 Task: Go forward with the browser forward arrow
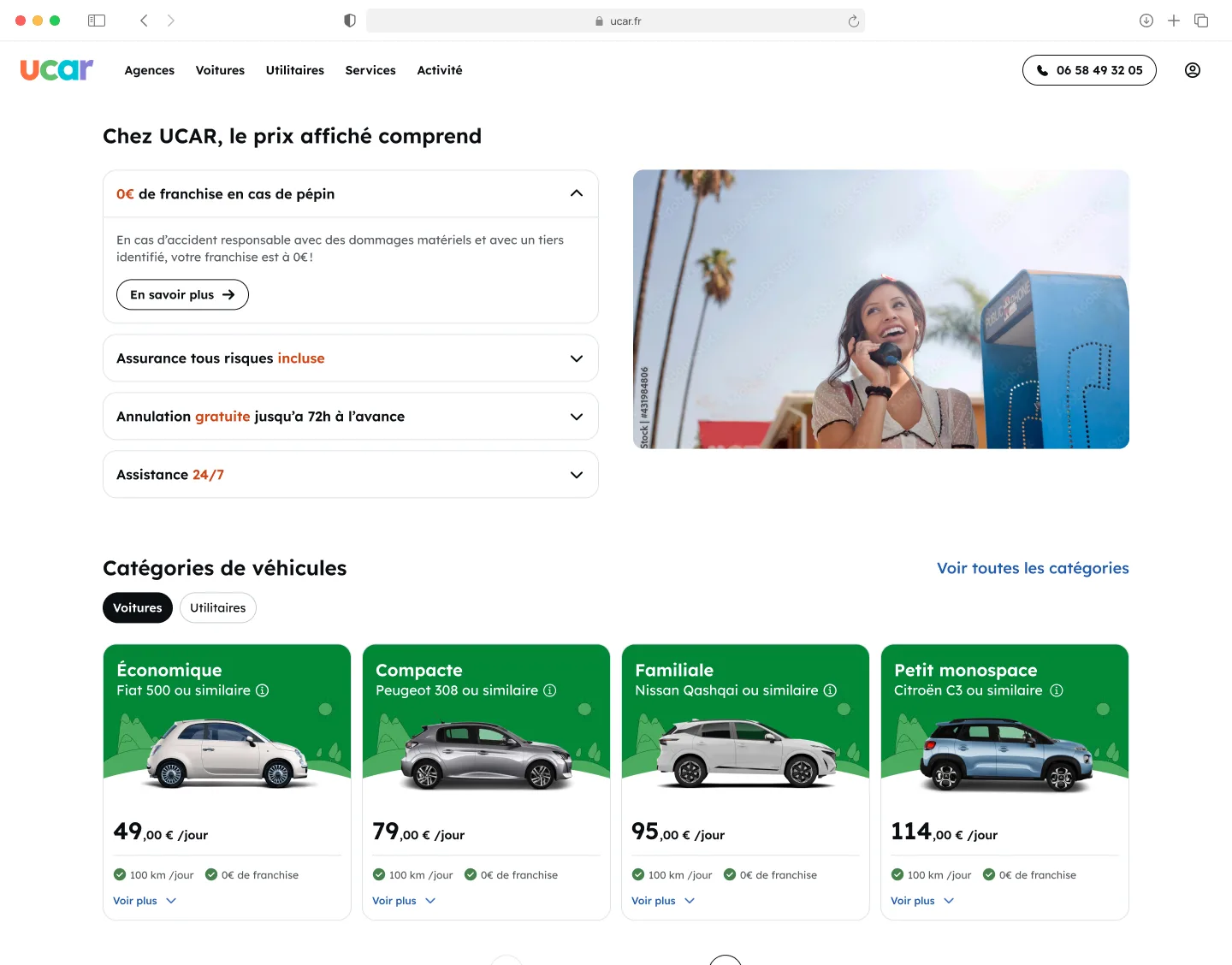point(171,21)
